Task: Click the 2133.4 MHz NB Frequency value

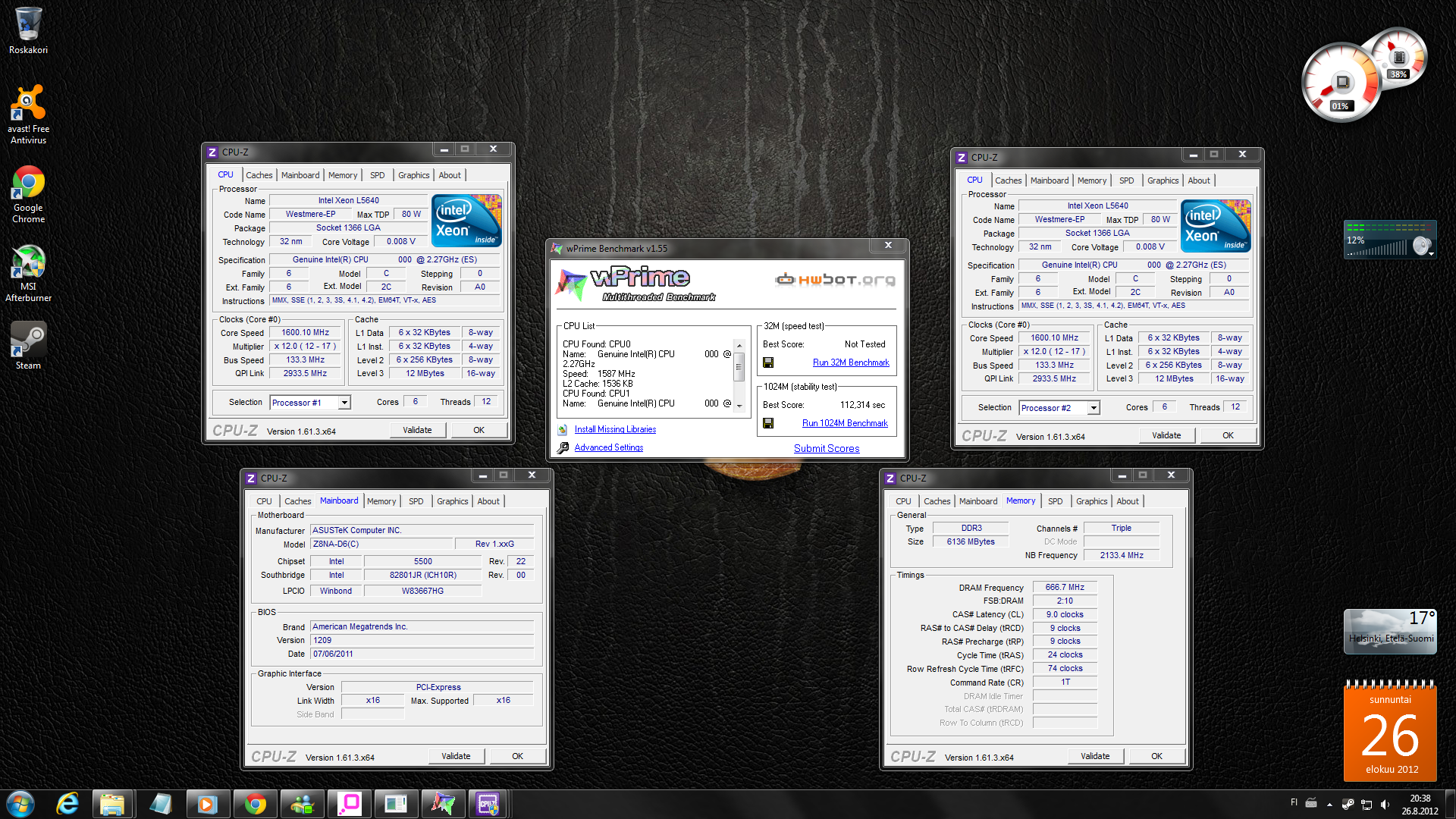Action: point(1122,555)
